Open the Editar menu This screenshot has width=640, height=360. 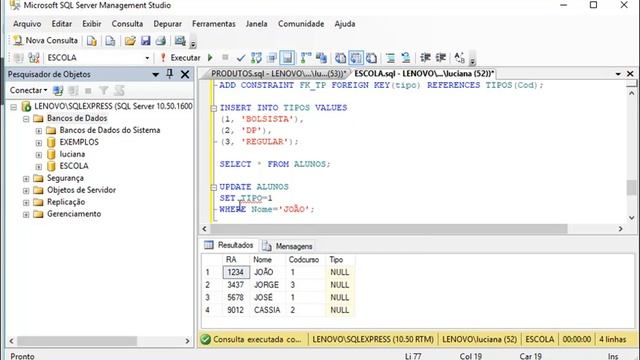[62, 24]
